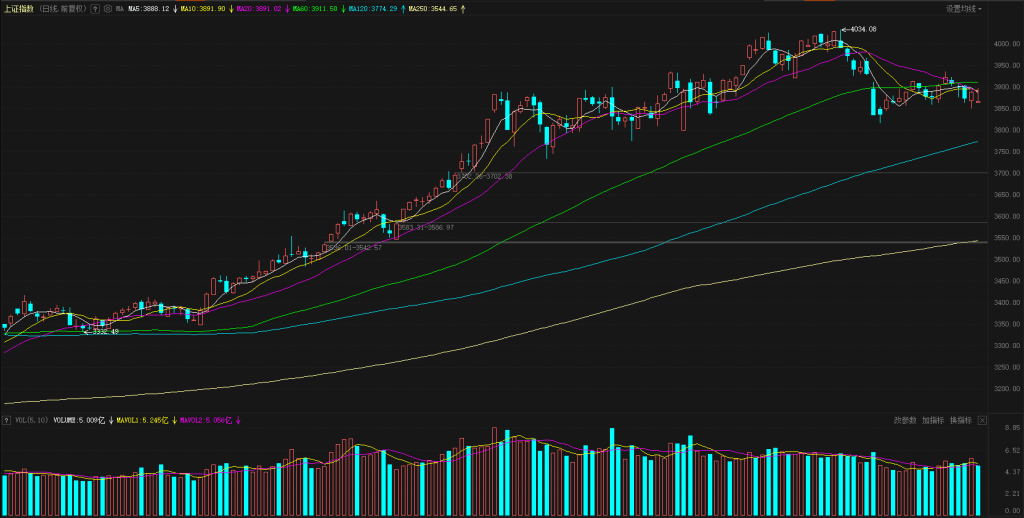The image size is (1024, 518).
Task: Click the 3702.38 horizontal gap line label
Action: (487, 176)
